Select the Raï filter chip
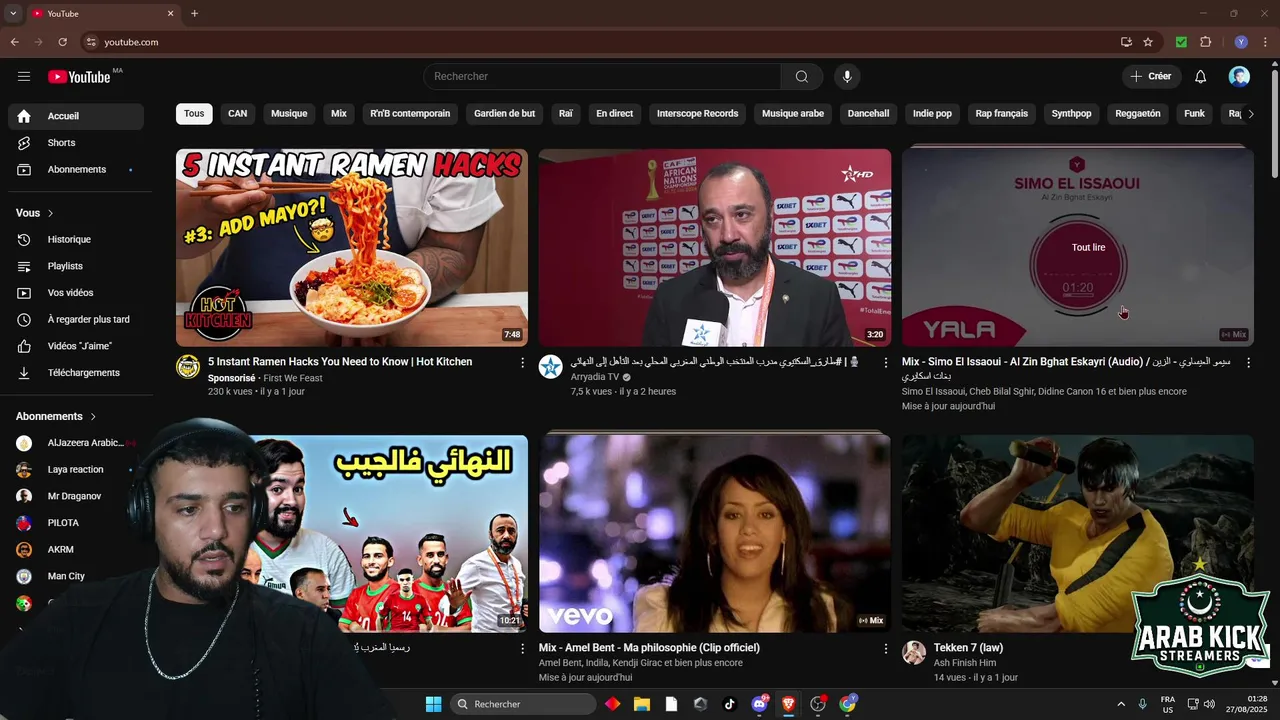This screenshot has width=1280, height=720. pyautogui.click(x=566, y=114)
